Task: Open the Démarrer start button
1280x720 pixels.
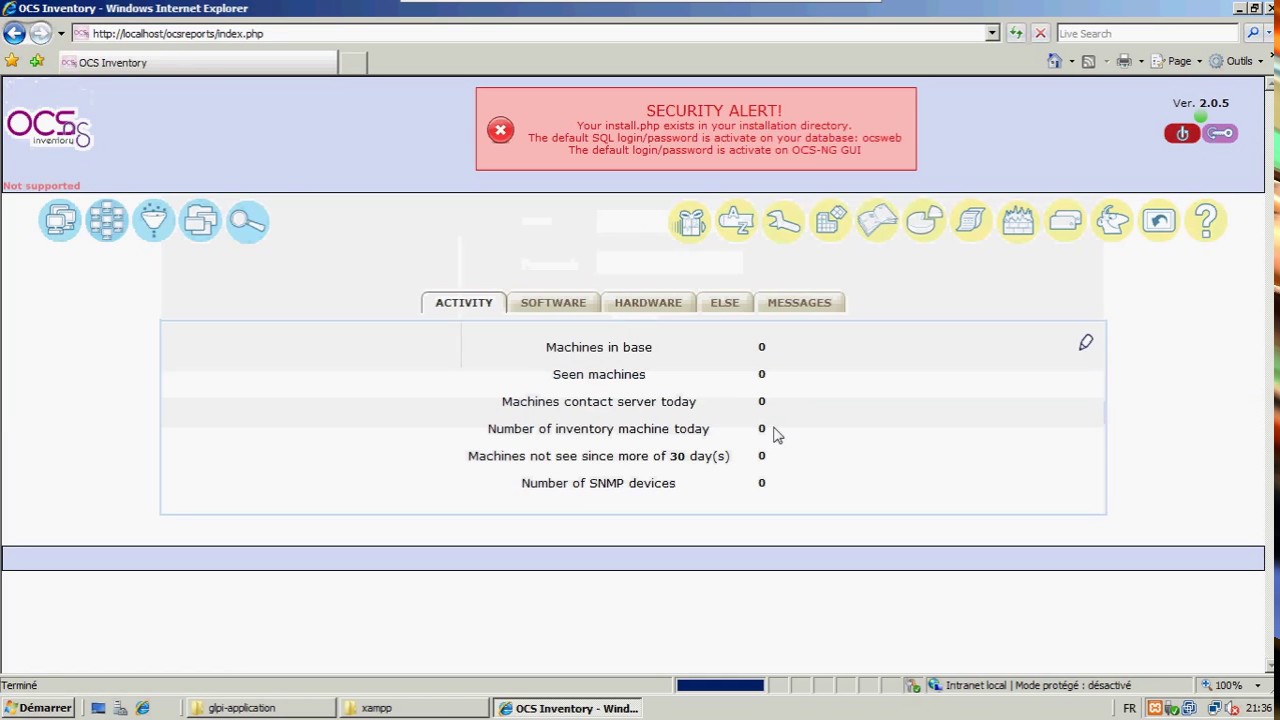Action: click(37, 708)
